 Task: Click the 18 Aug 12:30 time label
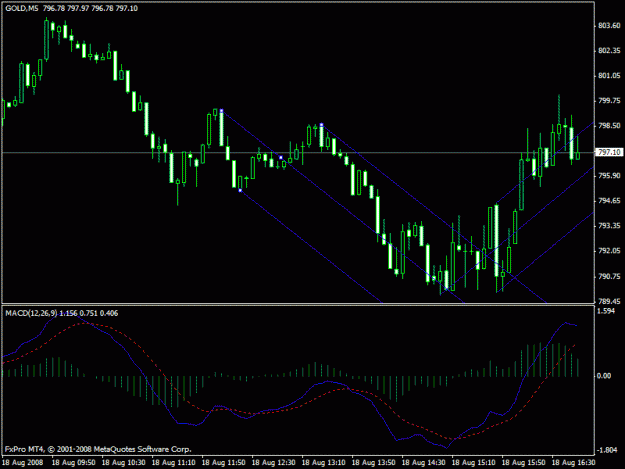pyautogui.click(x=273, y=463)
